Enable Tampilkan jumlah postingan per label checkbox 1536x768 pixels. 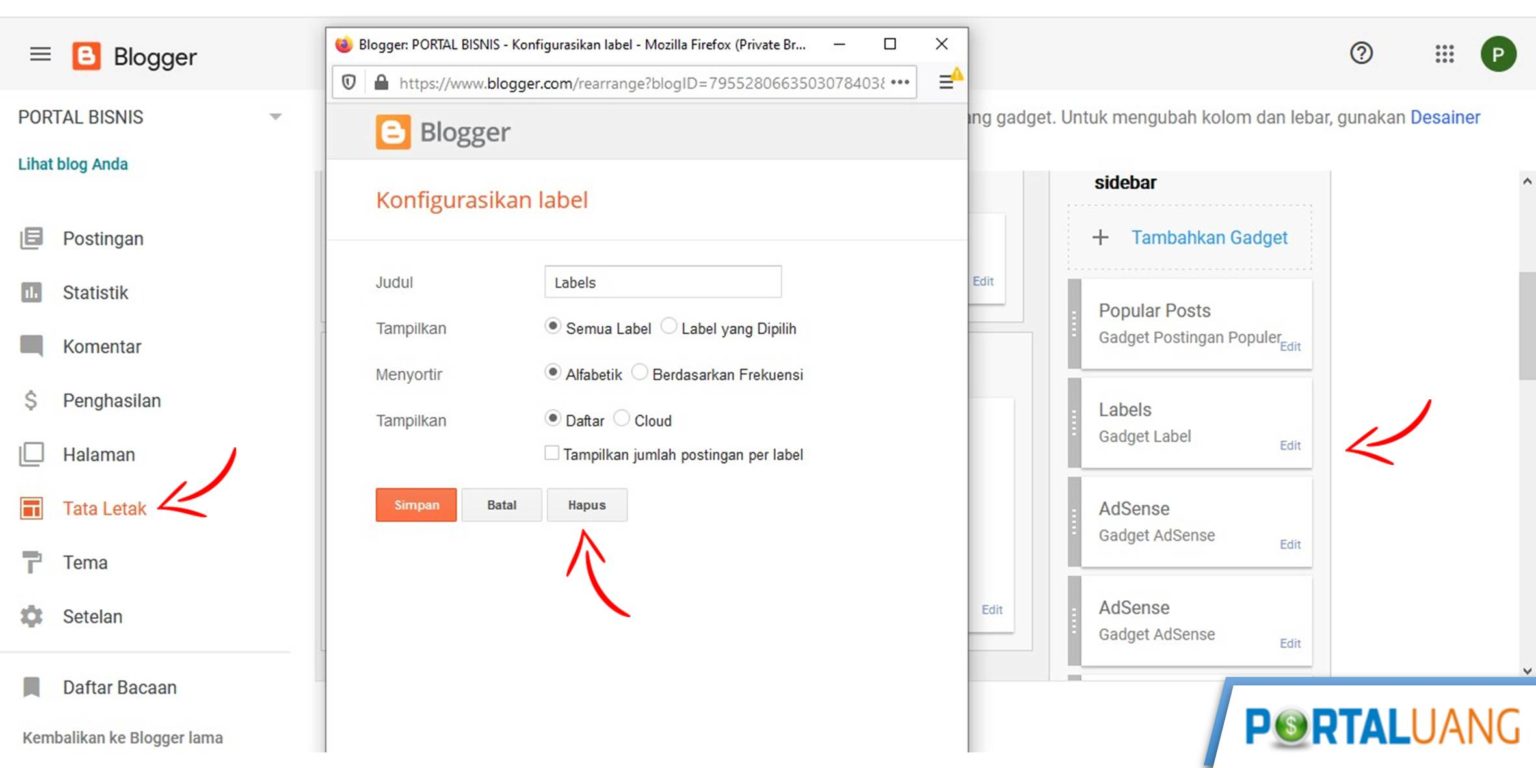tap(552, 453)
